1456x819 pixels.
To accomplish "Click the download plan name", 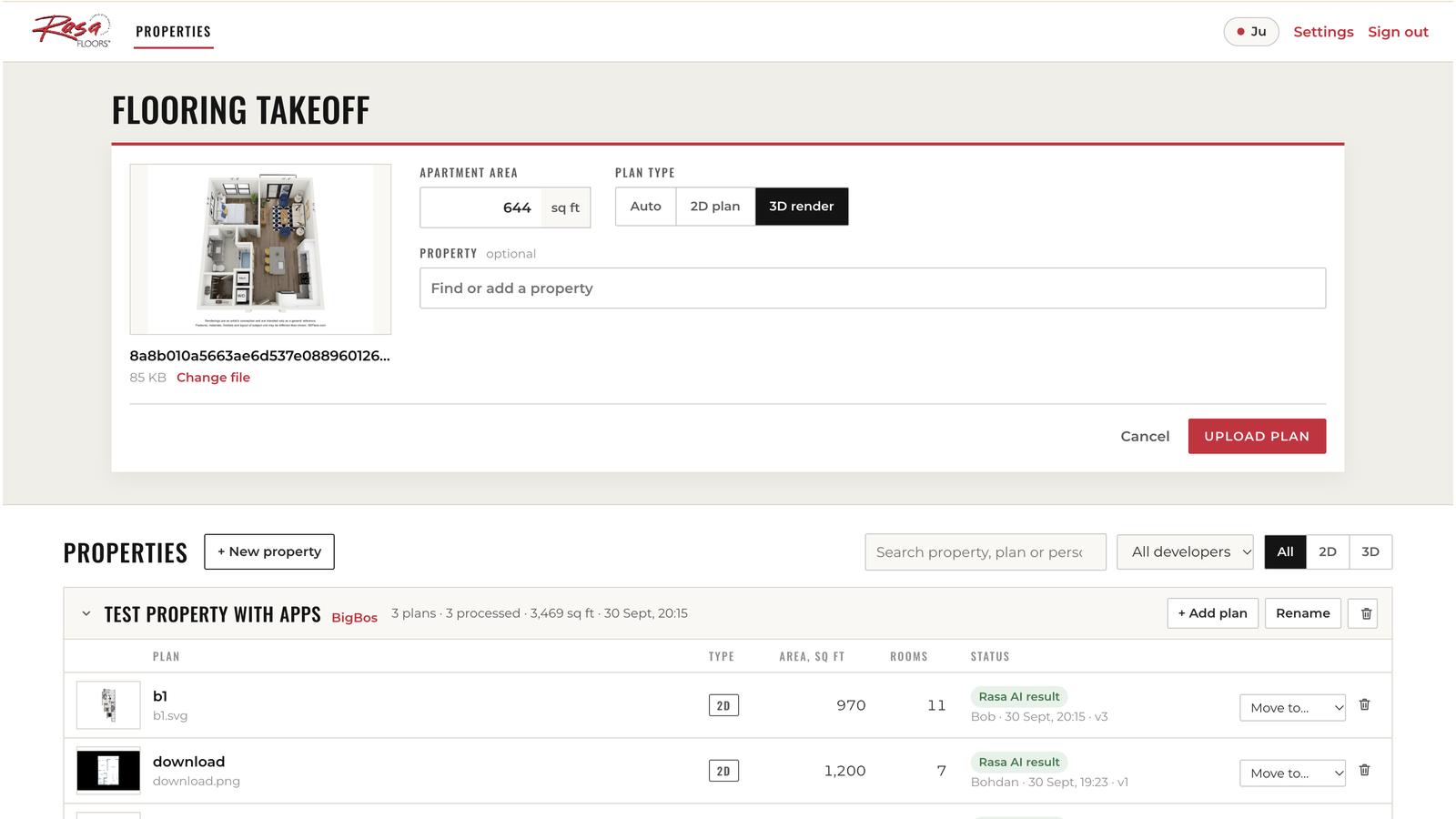I will [188, 762].
